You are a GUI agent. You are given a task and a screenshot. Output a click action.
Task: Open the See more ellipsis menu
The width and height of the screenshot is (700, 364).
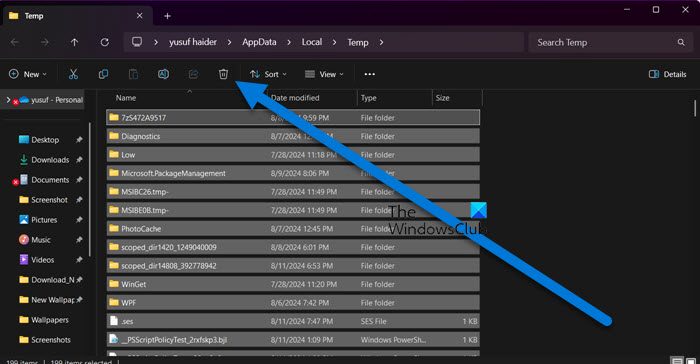click(x=370, y=74)
